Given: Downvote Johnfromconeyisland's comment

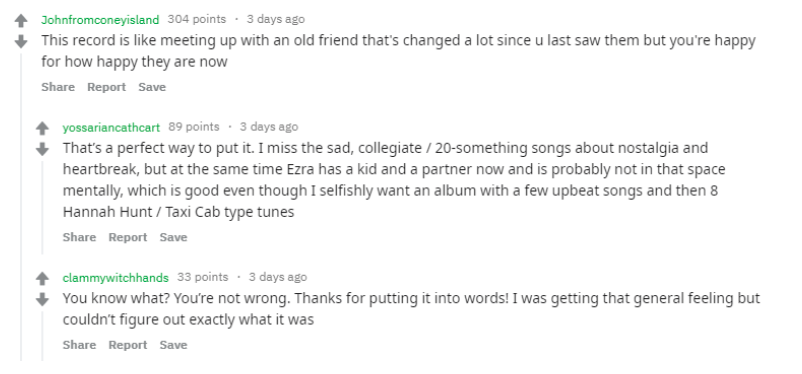Looking at the screenshot, I should coord(21,42).
